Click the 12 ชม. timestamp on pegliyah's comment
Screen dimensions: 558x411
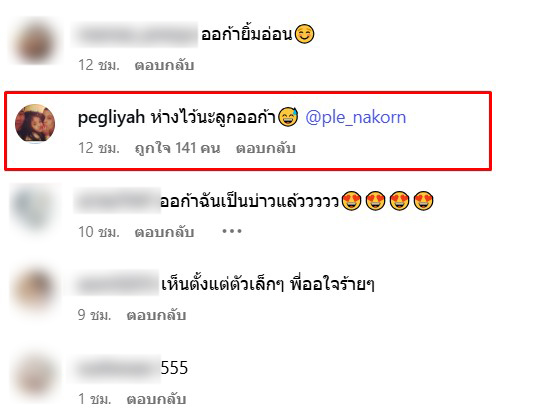(99, 148)
